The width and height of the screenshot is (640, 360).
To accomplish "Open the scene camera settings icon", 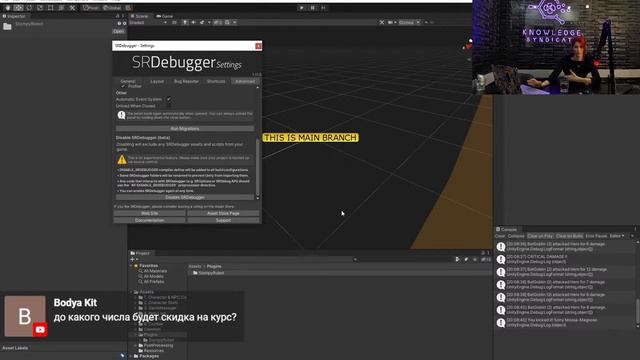I will tap(390, 22).
